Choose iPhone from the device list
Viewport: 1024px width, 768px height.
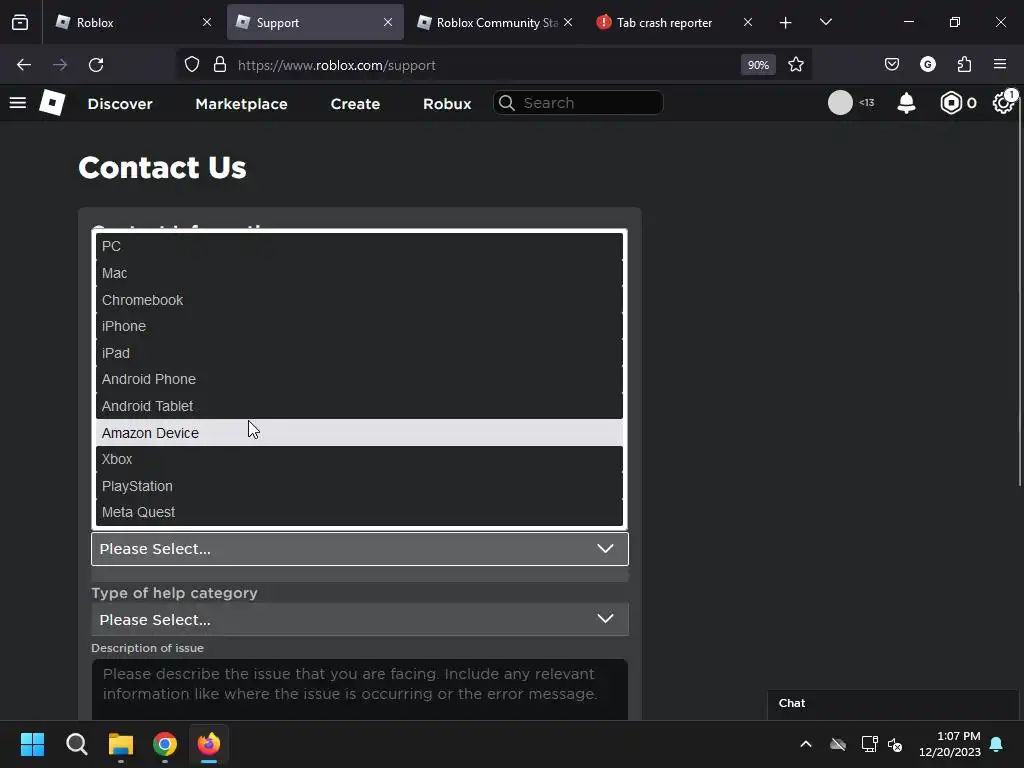(359, 326)
